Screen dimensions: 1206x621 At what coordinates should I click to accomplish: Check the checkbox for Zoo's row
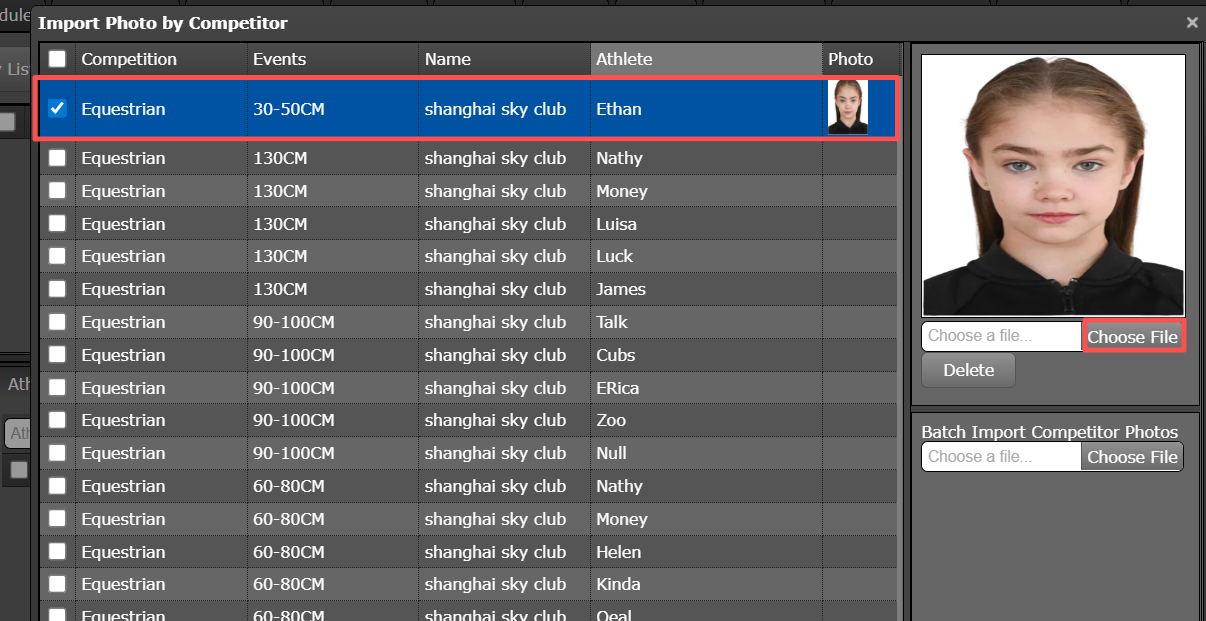57,420
